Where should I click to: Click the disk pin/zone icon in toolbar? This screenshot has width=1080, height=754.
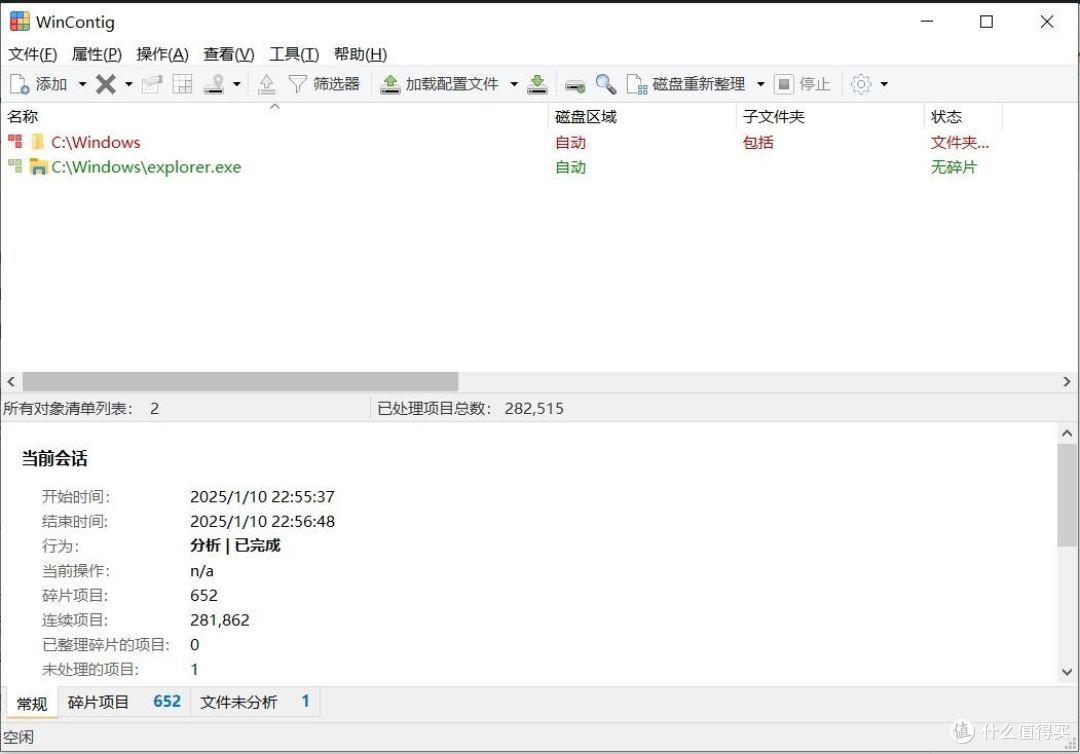click(x=214, y=84)
